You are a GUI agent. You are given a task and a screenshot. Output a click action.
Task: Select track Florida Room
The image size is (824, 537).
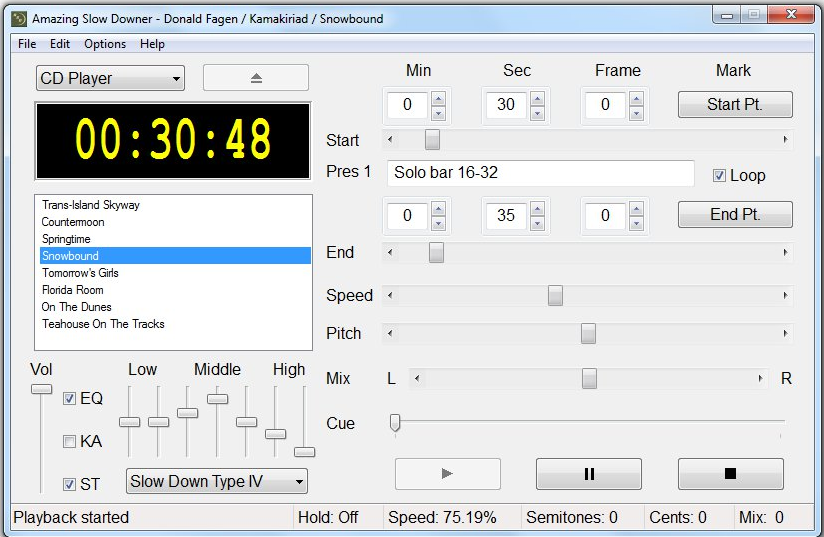coord(175,290)
